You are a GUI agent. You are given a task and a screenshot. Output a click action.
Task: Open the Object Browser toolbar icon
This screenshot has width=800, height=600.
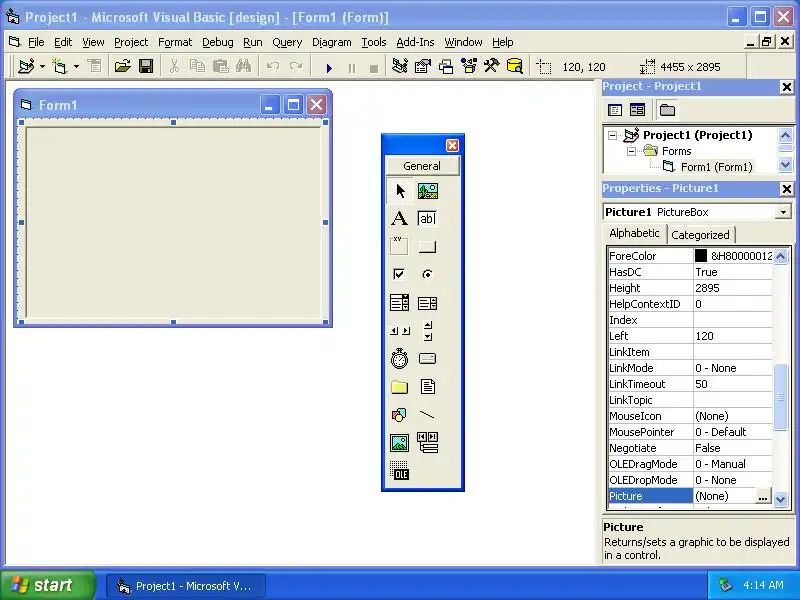[469, 66]
